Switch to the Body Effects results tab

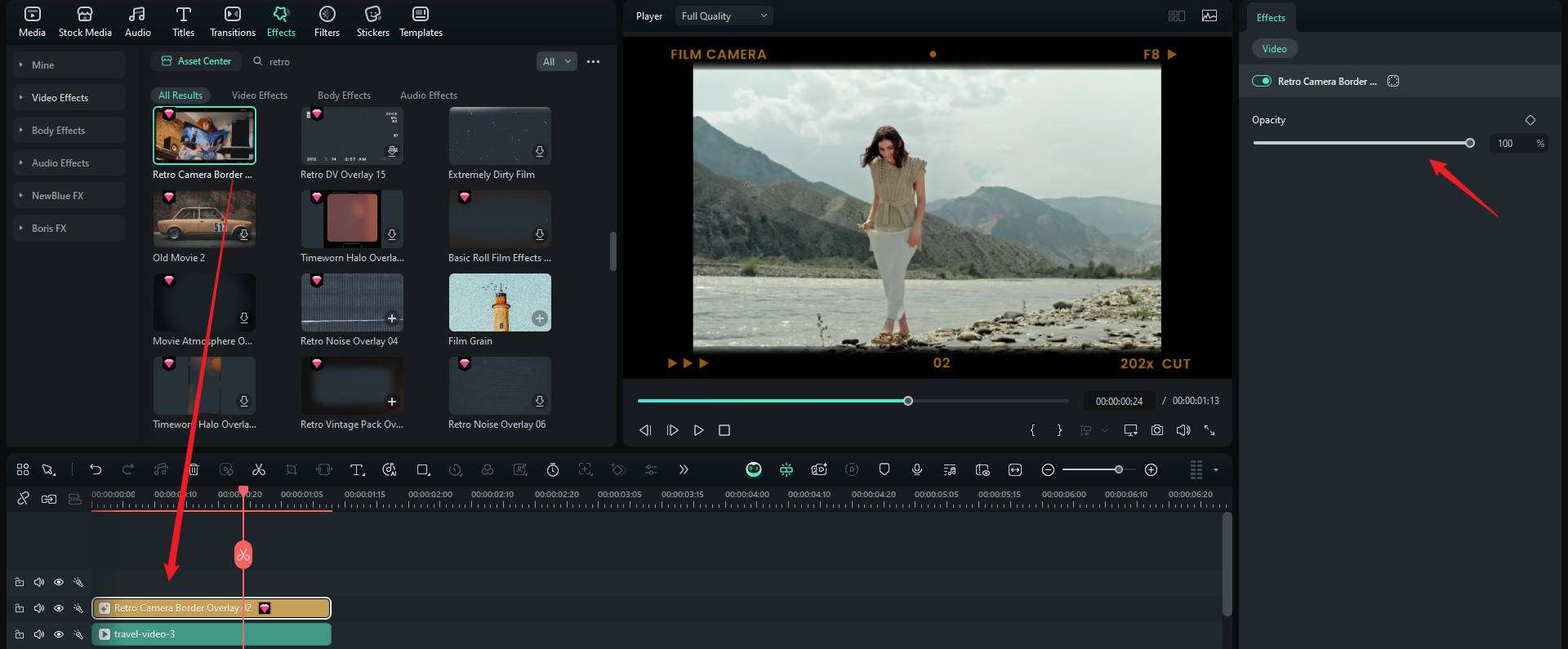point(344,96)
